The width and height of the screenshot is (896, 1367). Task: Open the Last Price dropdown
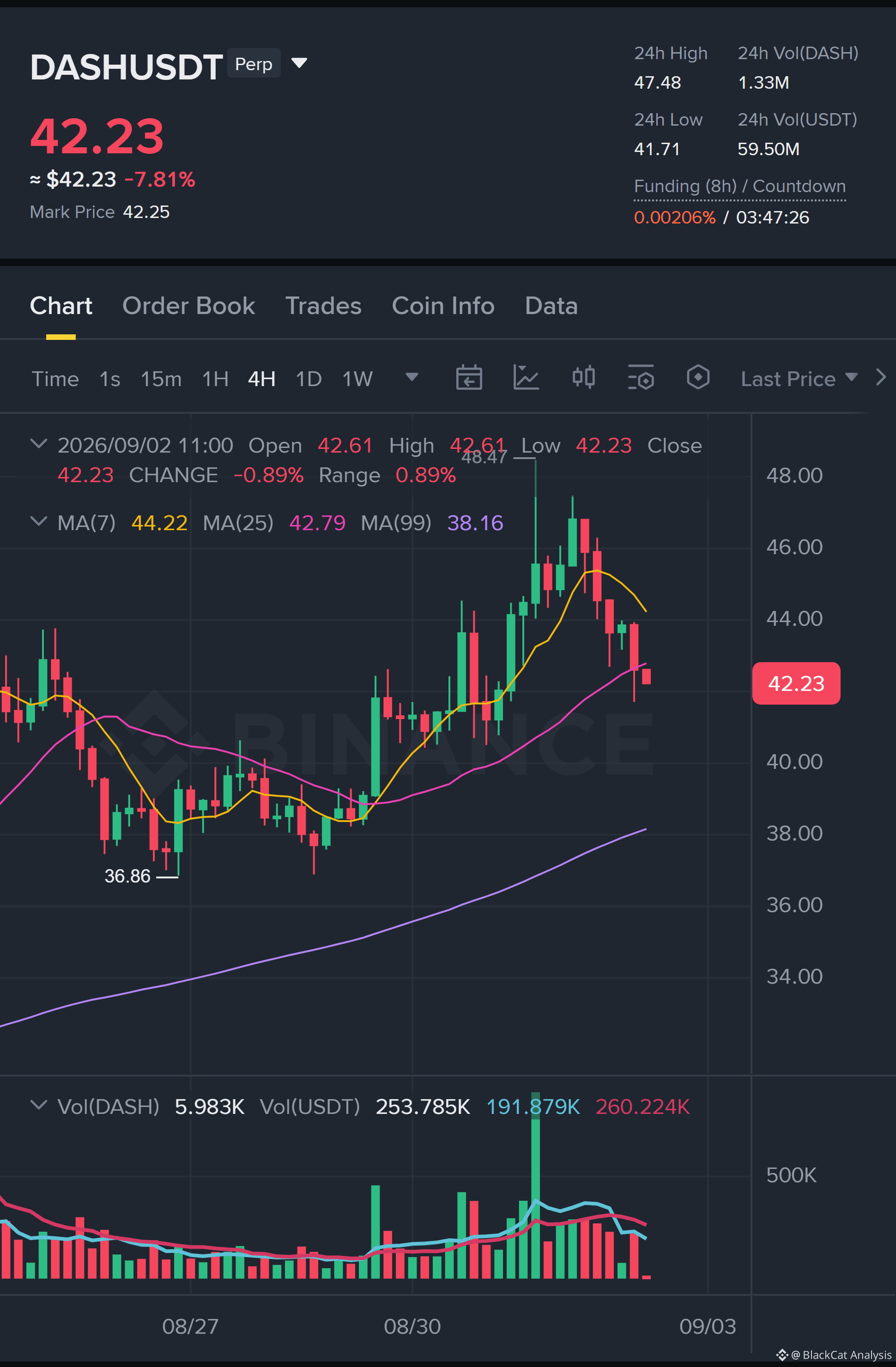pos(799,379)
